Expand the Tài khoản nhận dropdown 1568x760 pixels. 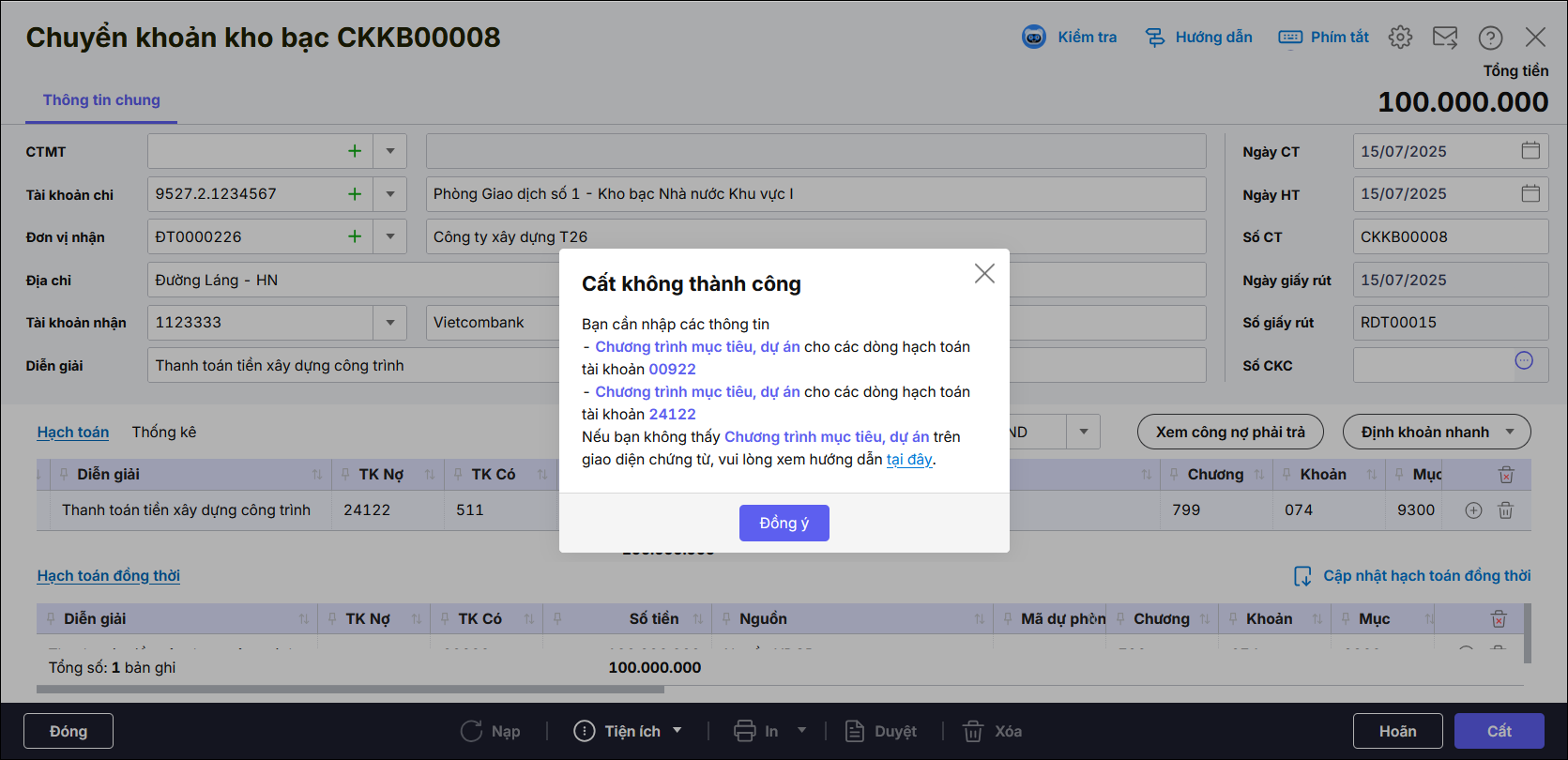click(390, 323)
